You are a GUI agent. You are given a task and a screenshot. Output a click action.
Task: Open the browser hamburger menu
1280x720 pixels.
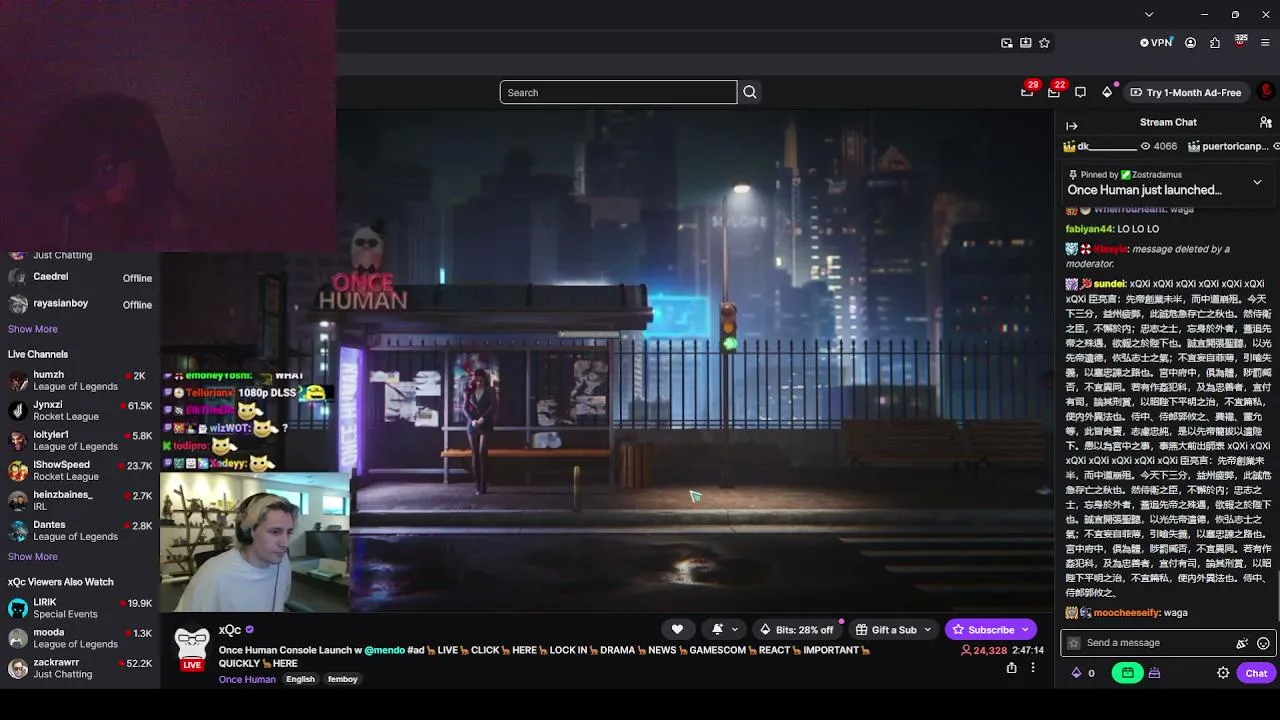(1265, 43)
